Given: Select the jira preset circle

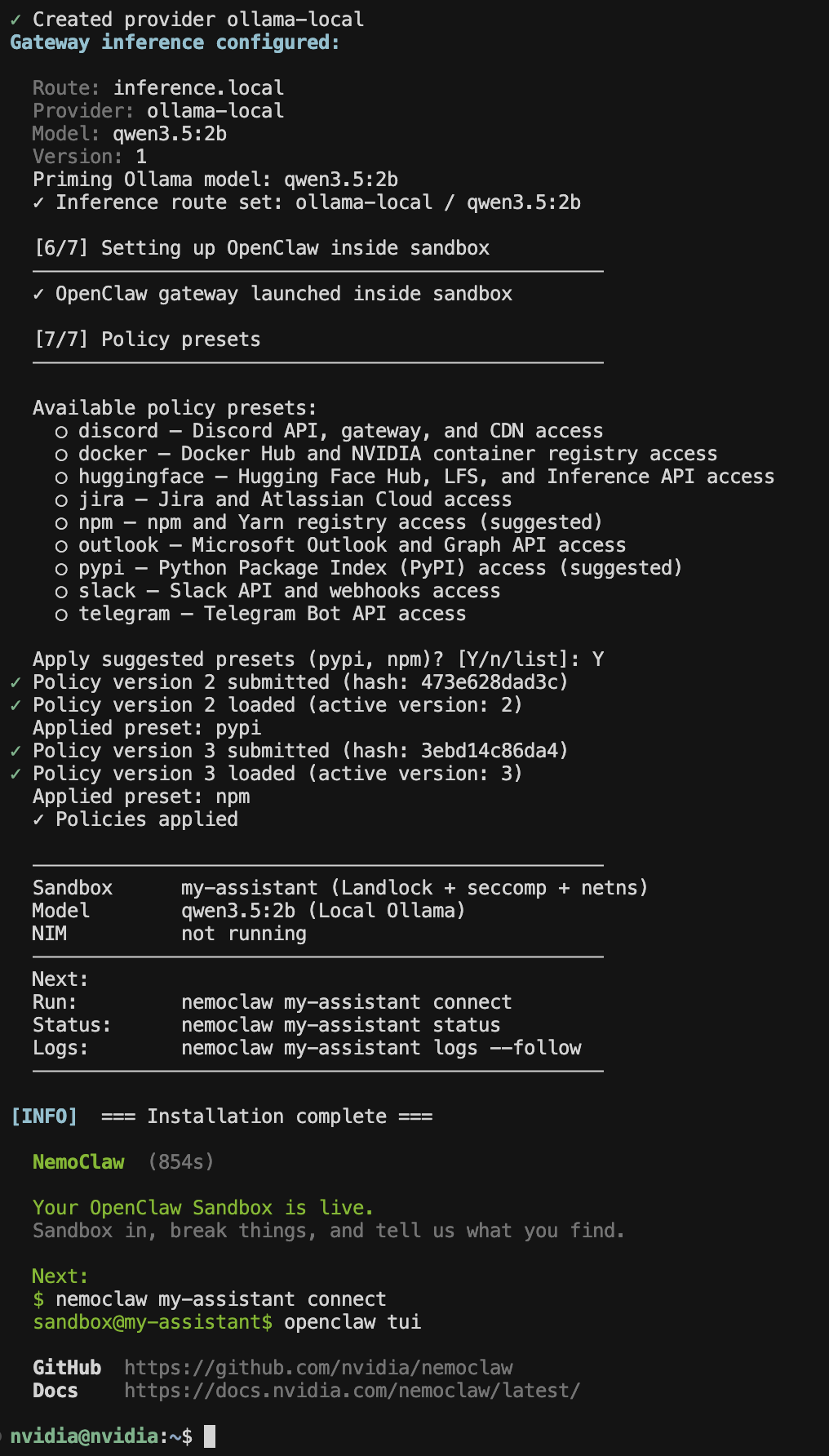Looking at the screenshot, I should (61, 500).
